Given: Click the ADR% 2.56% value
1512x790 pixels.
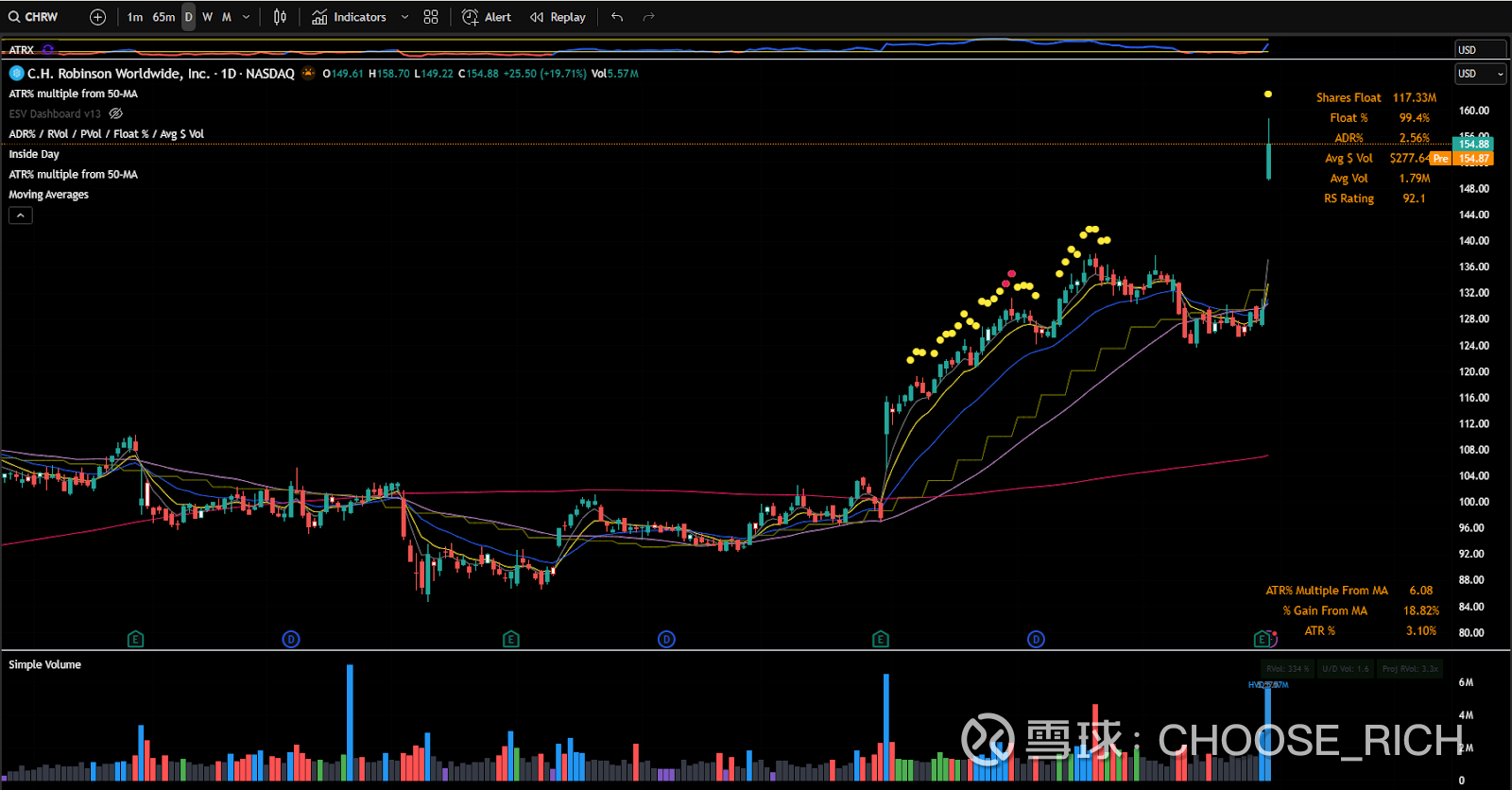Looking at the screenshot, I should (x=1415, y=138).
